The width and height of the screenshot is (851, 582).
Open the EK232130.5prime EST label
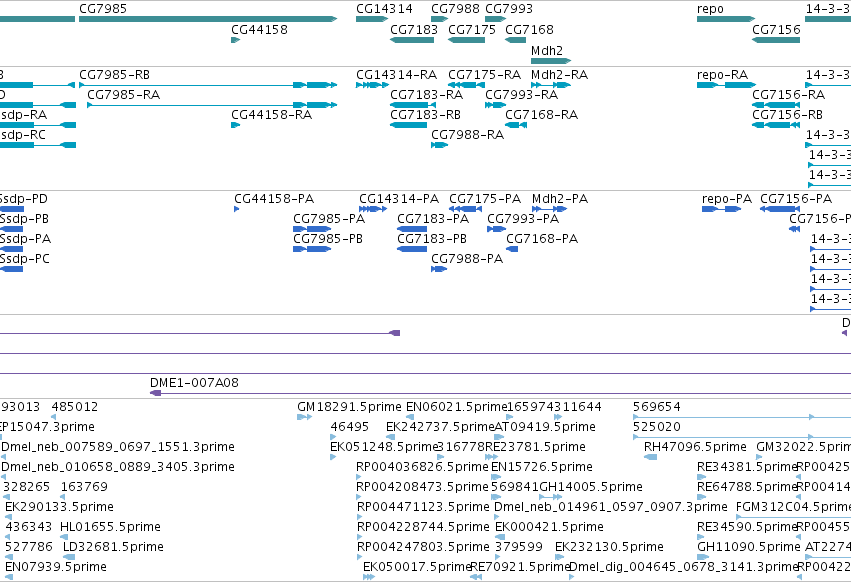pos(609,547)
